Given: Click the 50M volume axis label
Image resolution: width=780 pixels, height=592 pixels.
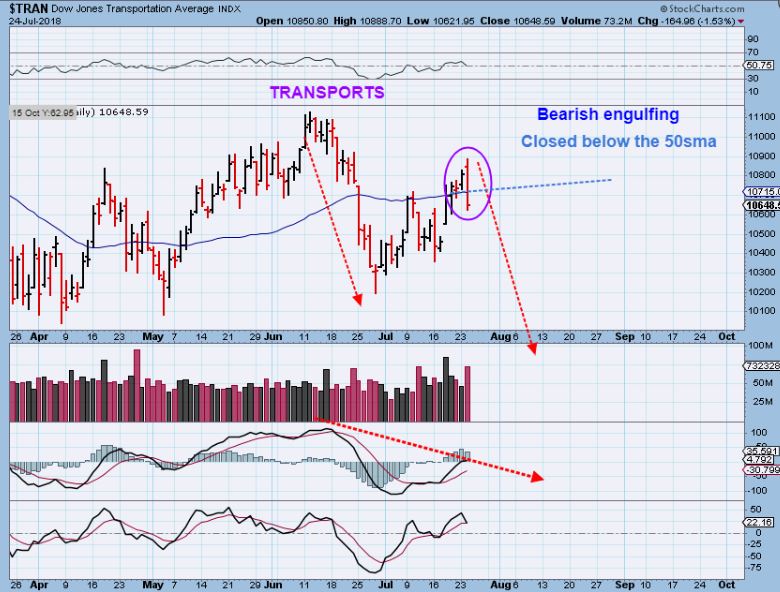Looking at the screenshot, I should point(762,383).
